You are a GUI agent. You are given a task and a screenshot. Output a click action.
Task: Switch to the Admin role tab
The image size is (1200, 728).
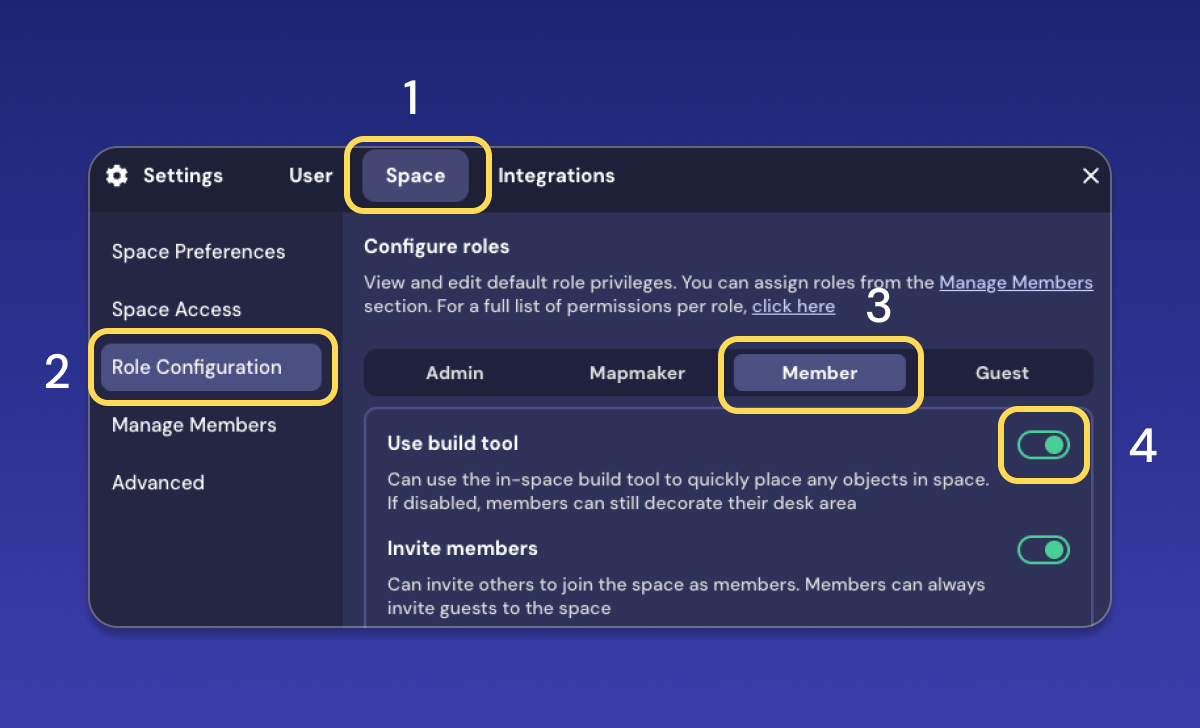[454, 373]
